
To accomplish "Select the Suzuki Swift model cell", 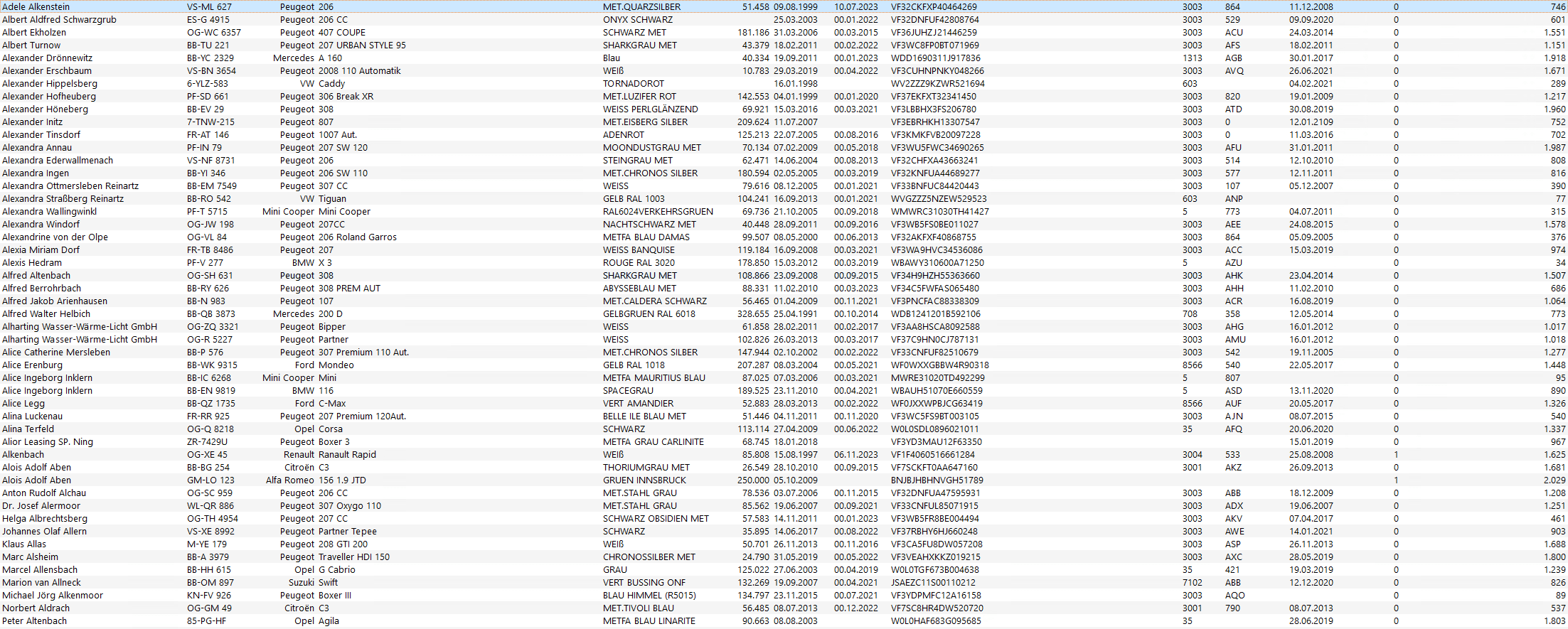I will 328,583.
